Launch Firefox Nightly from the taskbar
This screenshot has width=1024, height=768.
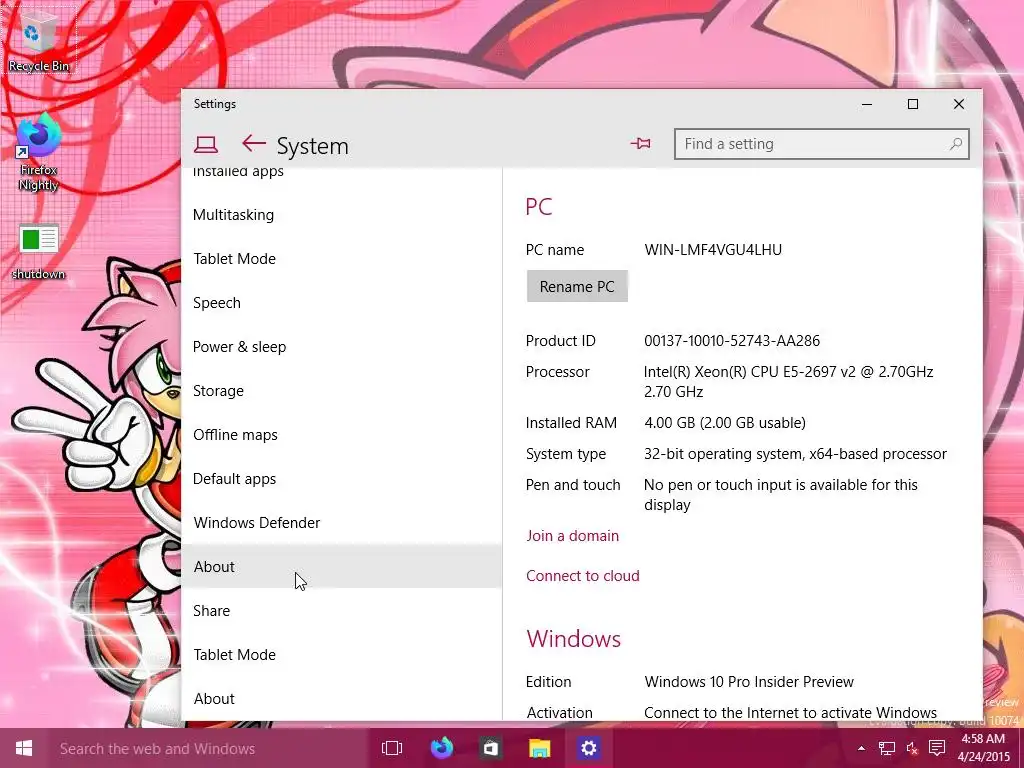click(x=441, y=748)
